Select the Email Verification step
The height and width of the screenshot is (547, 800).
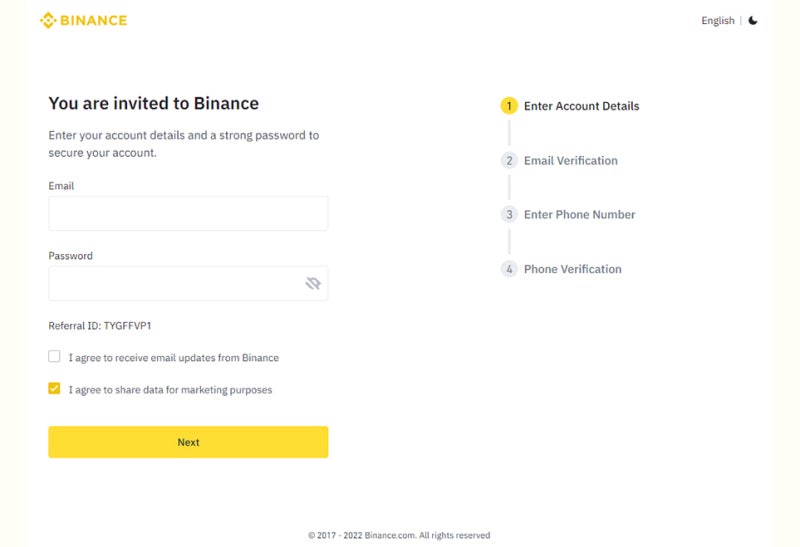pyautogui.click(x=570, y=161)
